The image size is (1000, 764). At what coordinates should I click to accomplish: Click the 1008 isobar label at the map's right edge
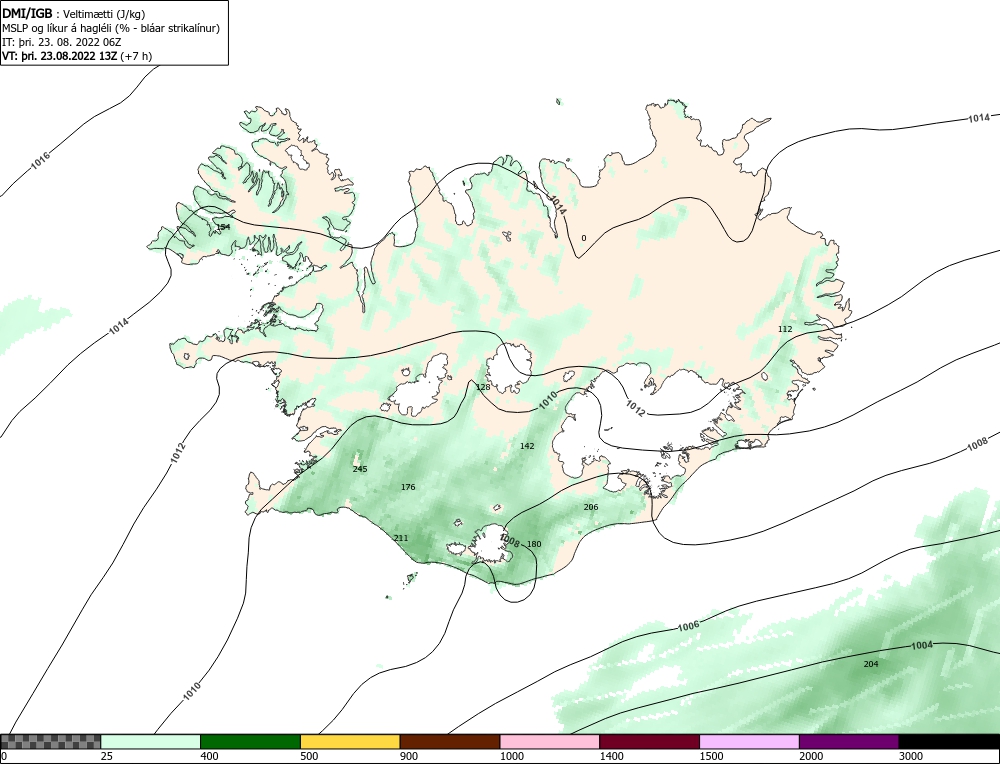pyautogui.click(x=977, y=444)
